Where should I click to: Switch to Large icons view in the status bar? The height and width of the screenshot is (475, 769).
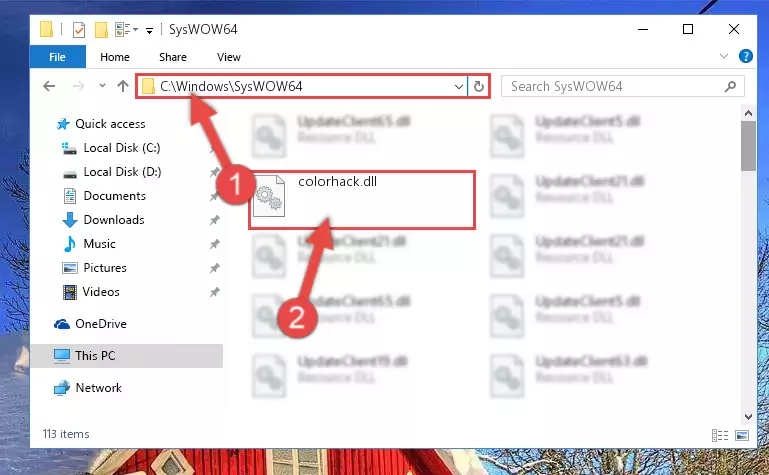742,435
